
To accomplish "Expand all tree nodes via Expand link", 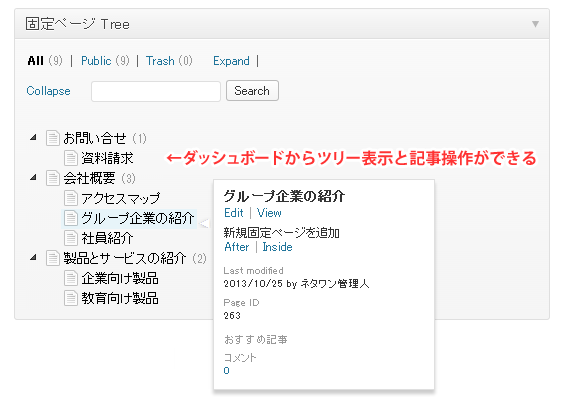I will (x=231, y=61).
